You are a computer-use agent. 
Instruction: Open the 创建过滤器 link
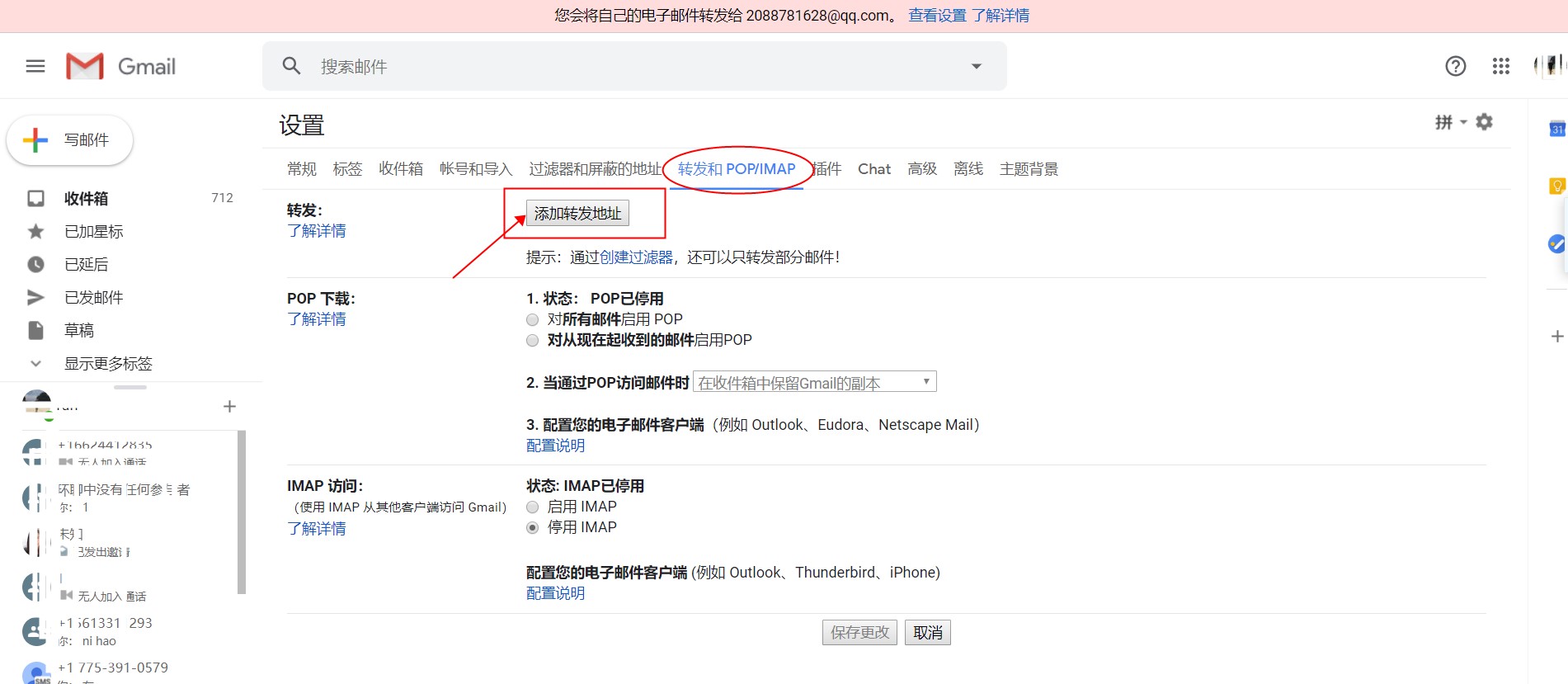point(636,257)
